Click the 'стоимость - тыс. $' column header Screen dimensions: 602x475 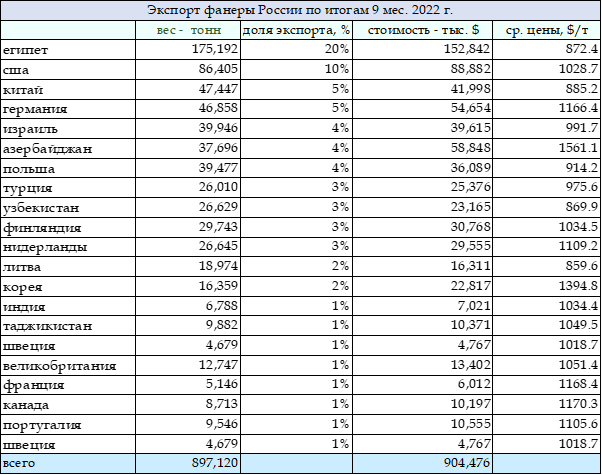point(422,30)
